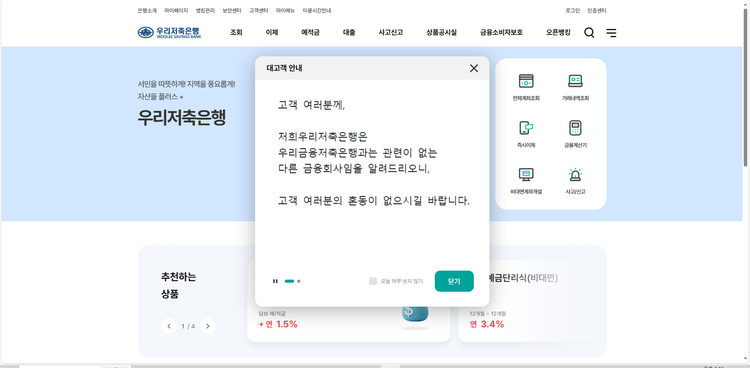
Task: Click the 1 / 4 page counter
Action: click(x=188, y=326)
